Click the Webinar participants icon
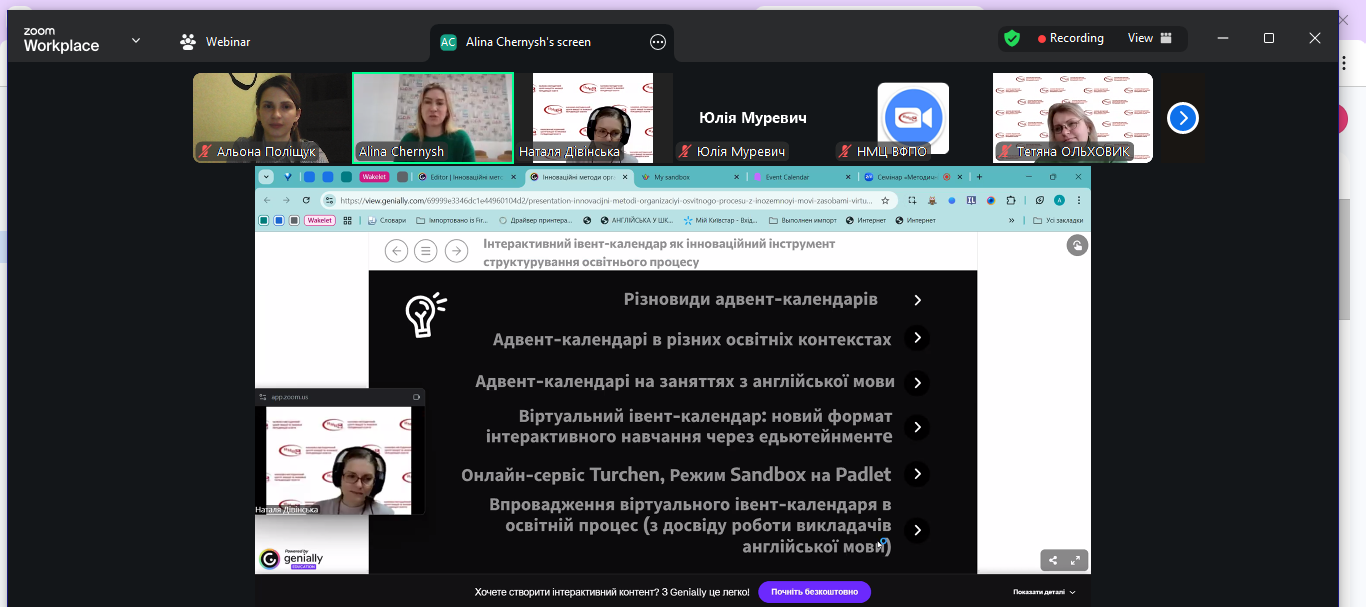Screen dimensions: 1366x607 click(x=188, y=42)
